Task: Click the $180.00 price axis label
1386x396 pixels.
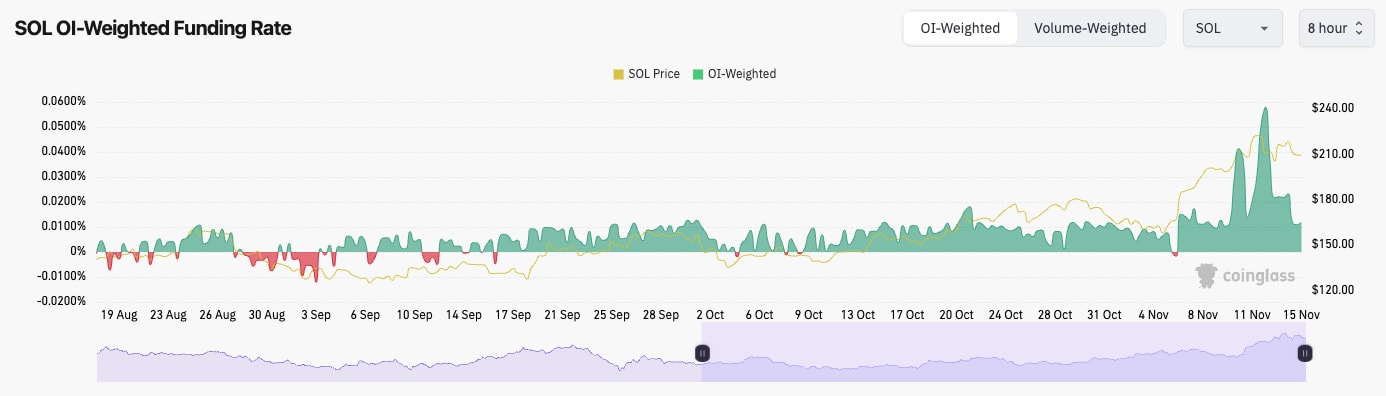Action: (1334, 199)
